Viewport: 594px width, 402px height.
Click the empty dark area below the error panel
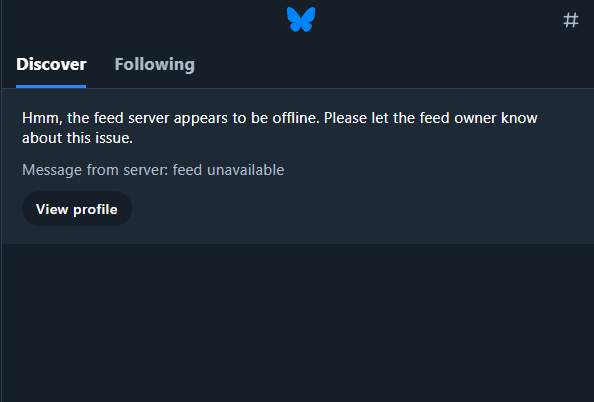pos(298,322)
